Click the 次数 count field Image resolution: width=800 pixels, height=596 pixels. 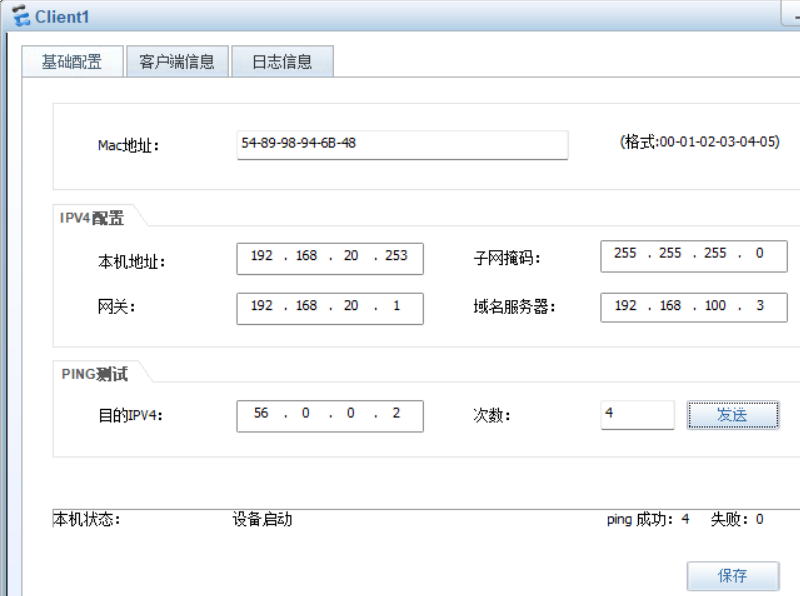click(637, 415)
